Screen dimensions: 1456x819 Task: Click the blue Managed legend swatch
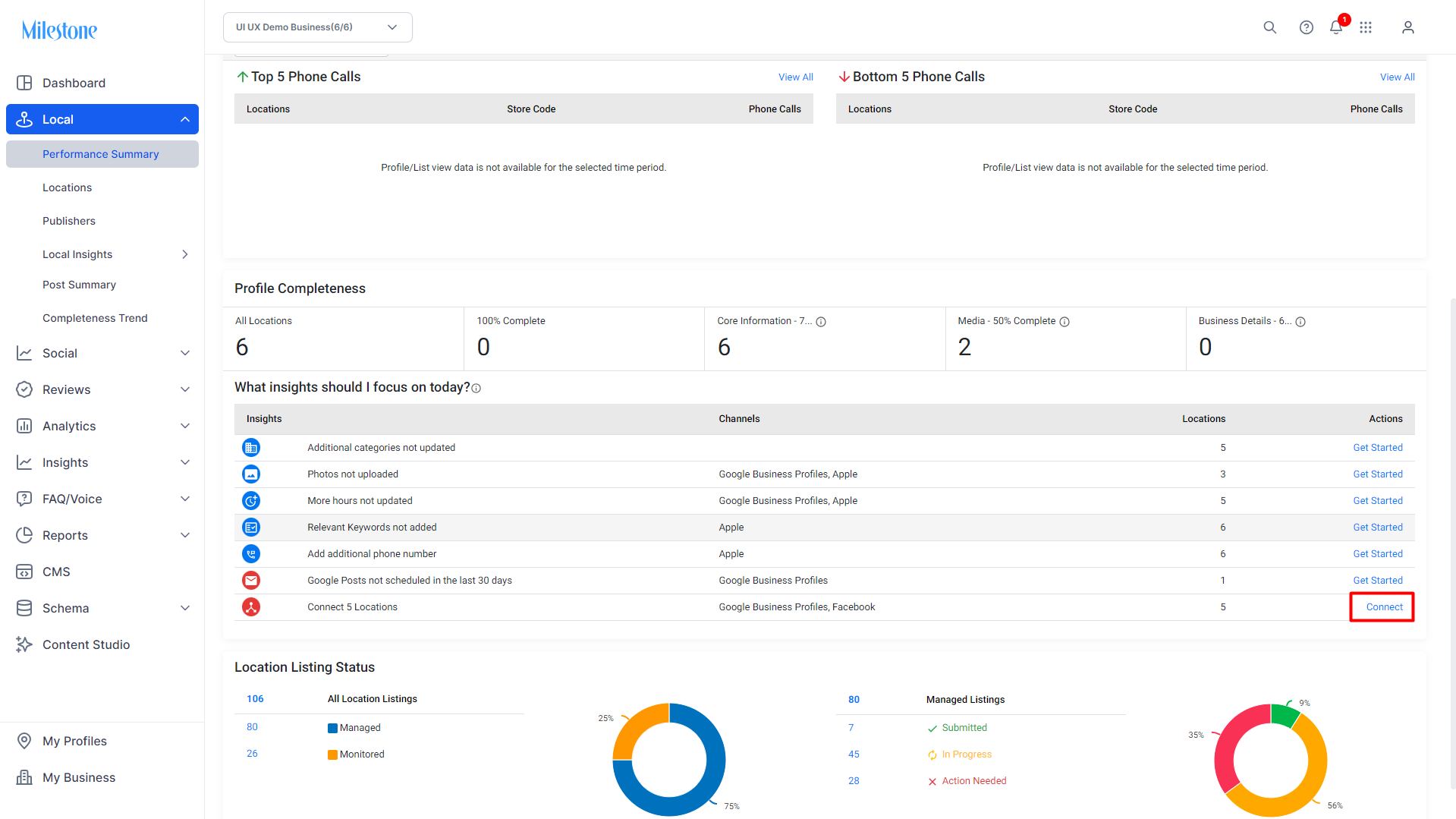332,729
